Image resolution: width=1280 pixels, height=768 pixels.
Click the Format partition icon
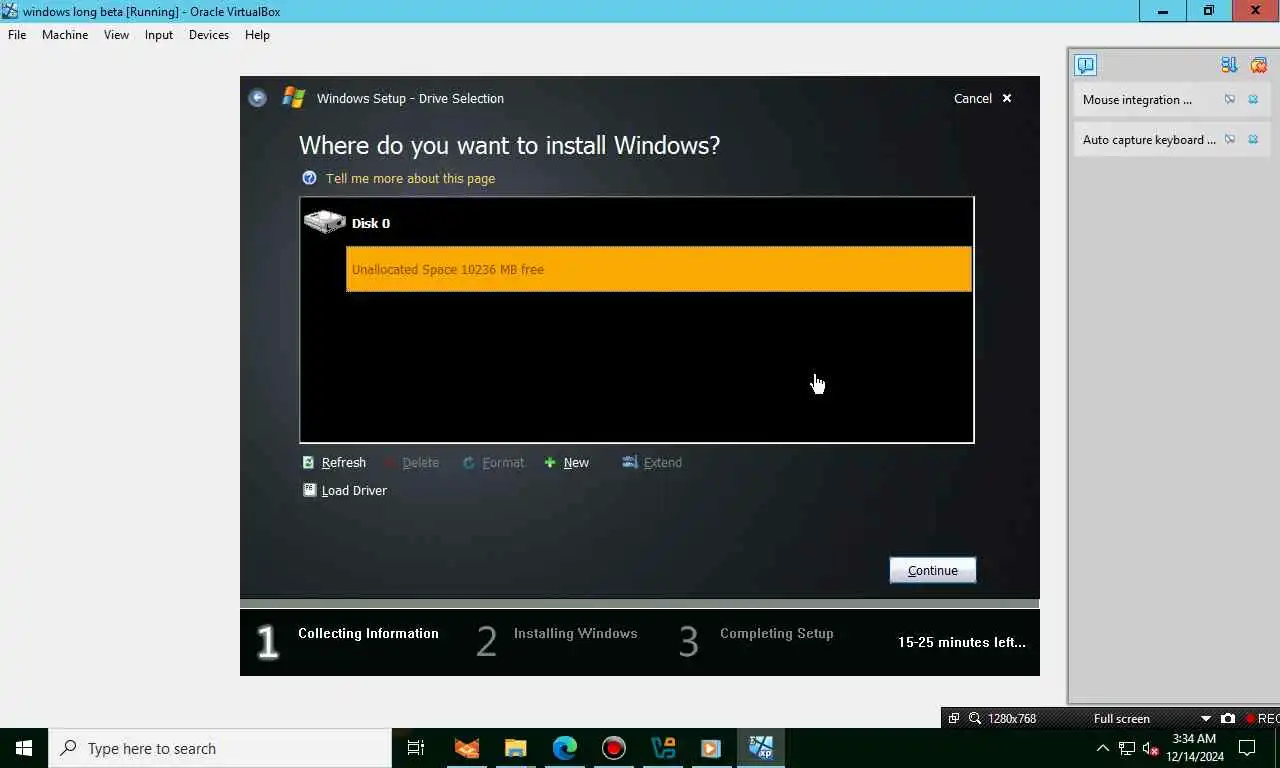pos(468,462)
